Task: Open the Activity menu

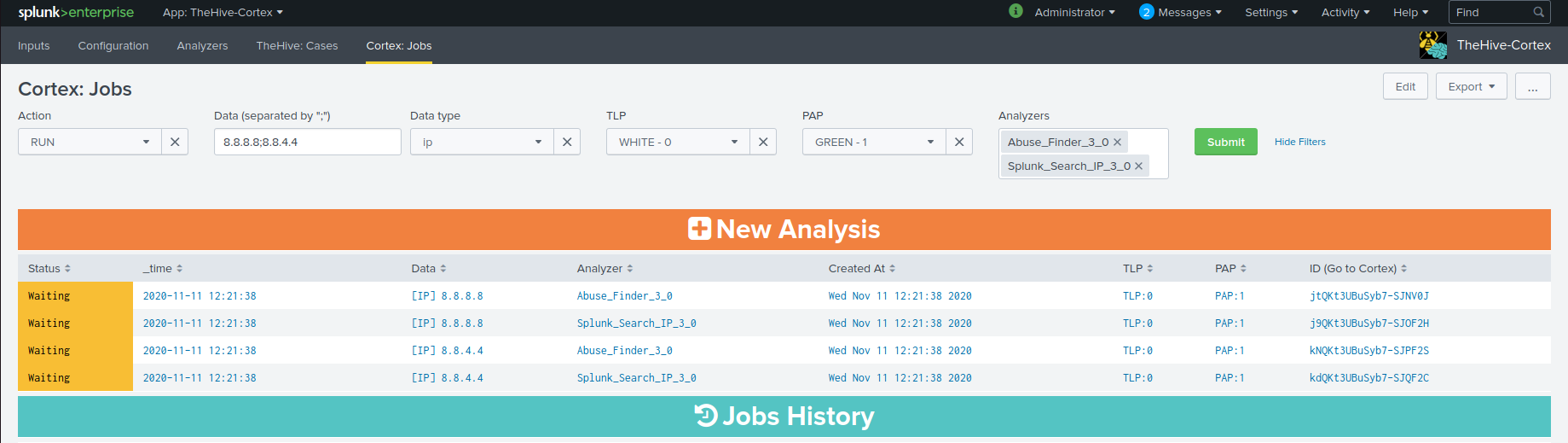Action: pyautogui.click(x=1345, y=12)
